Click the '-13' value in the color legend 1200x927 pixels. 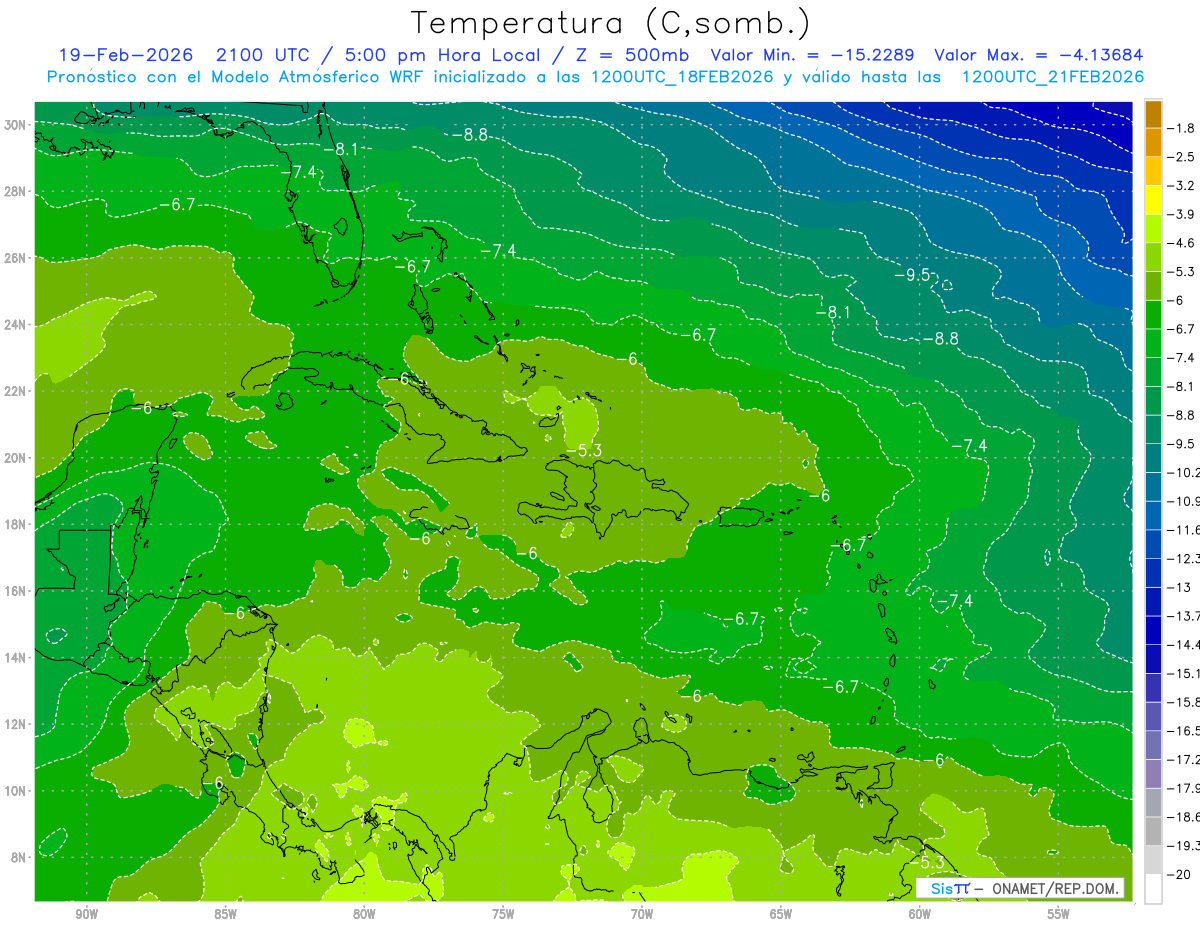pos(1177,587)
